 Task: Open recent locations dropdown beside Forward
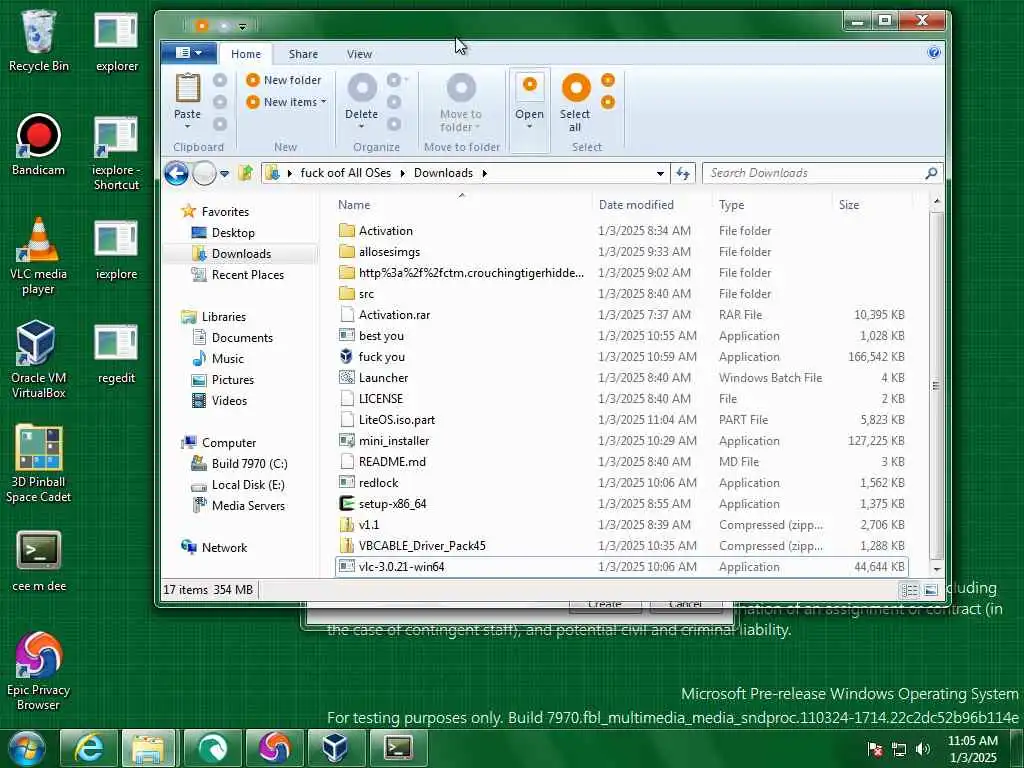click(224, 173)
